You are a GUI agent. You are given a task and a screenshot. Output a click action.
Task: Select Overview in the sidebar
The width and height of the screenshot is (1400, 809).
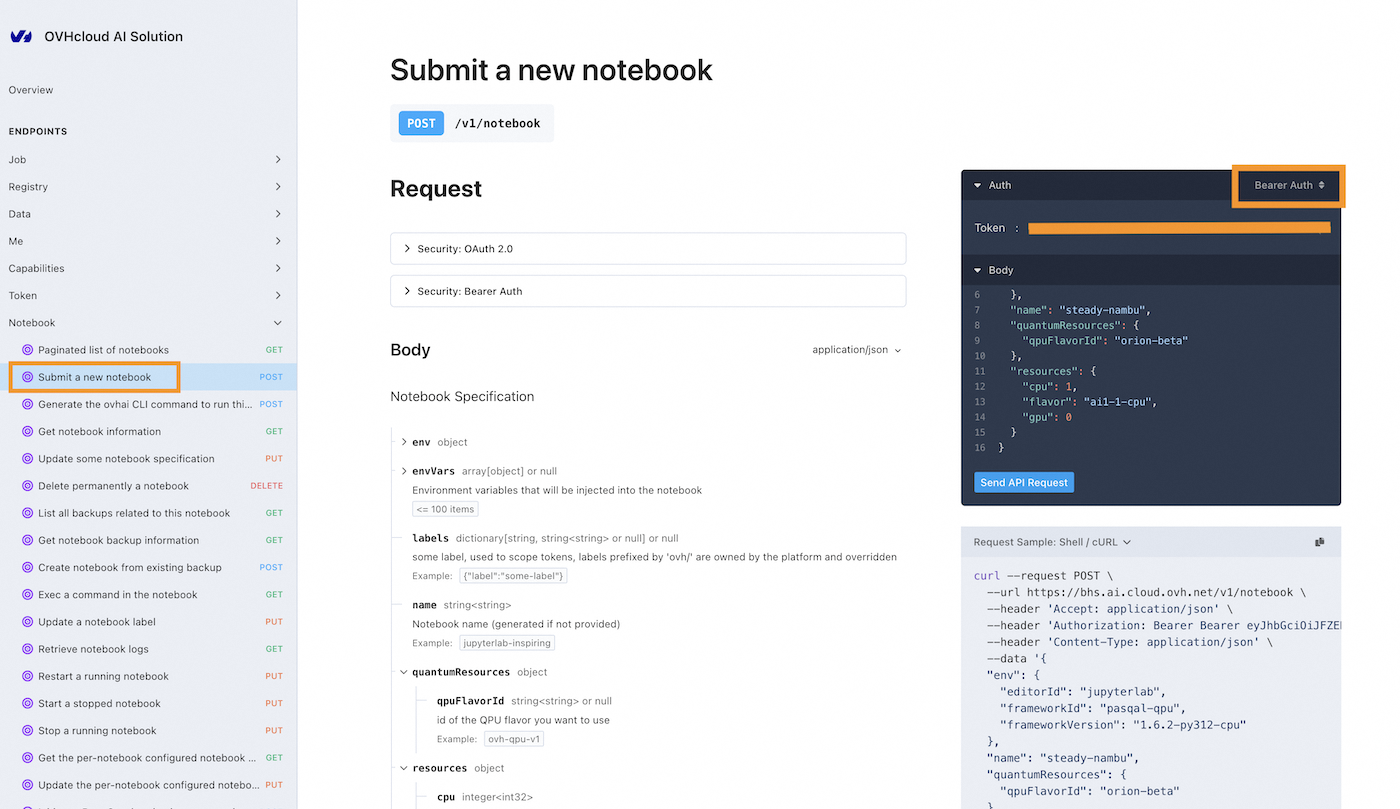coord(30,89)
